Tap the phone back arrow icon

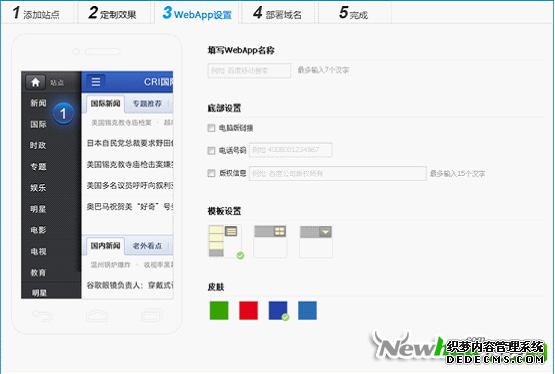pyautogui.click(x=42, y=315)
